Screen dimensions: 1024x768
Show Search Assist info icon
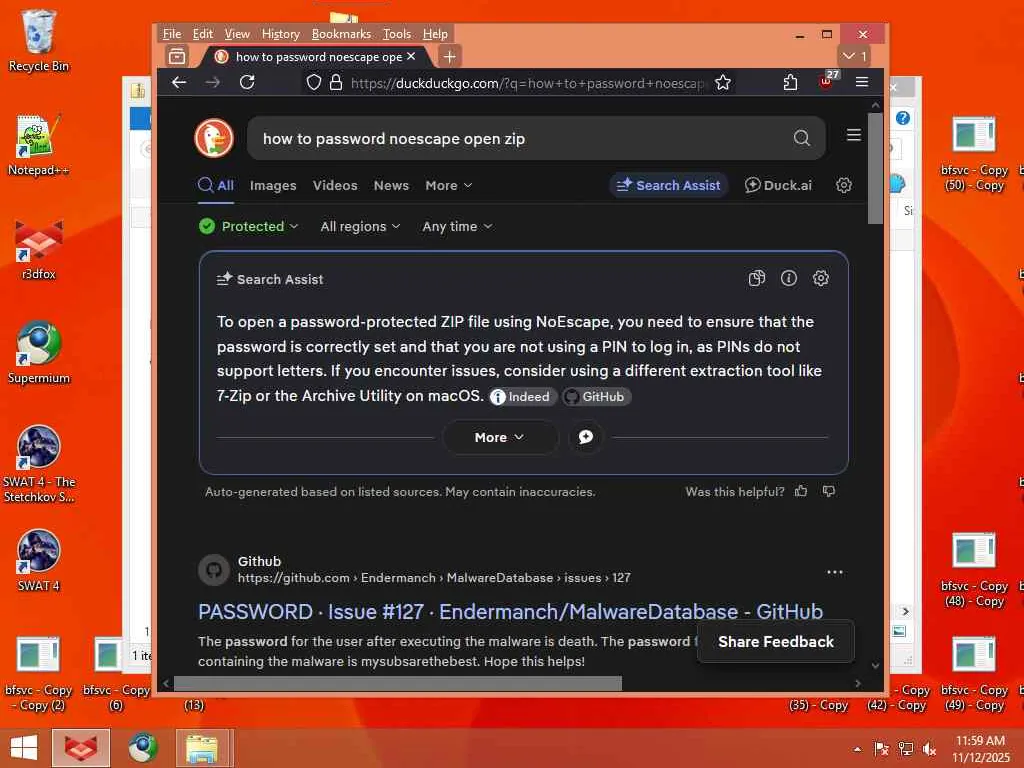[x=789, y=279]
